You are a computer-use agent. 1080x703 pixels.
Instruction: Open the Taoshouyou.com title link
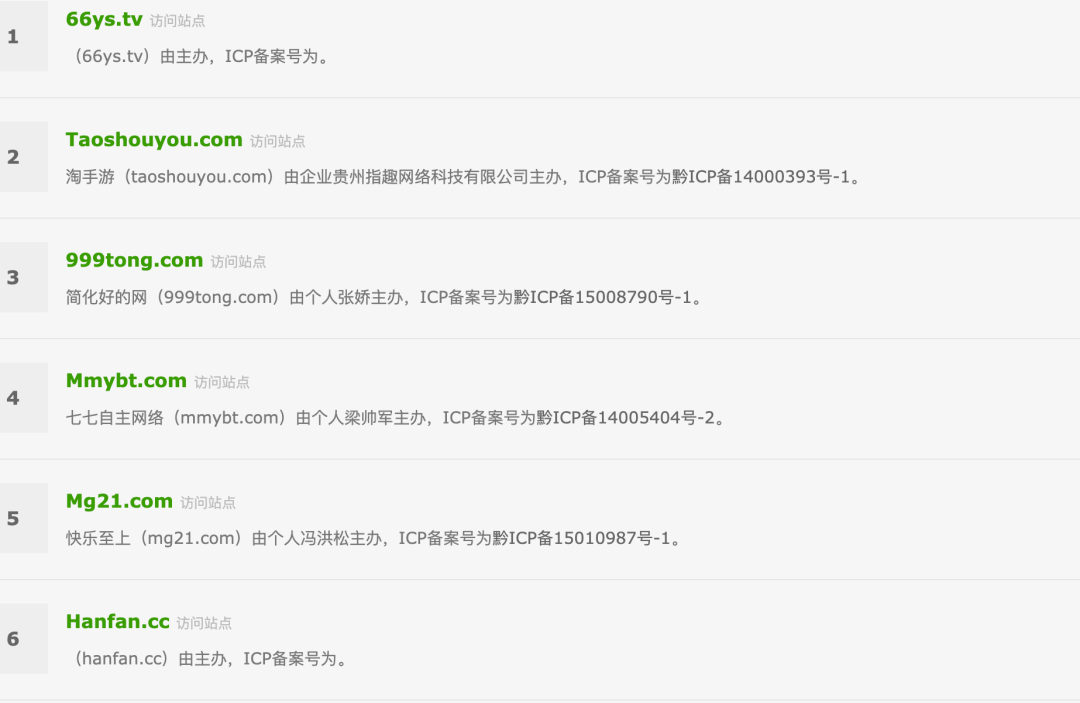click(x=154, y=140)
